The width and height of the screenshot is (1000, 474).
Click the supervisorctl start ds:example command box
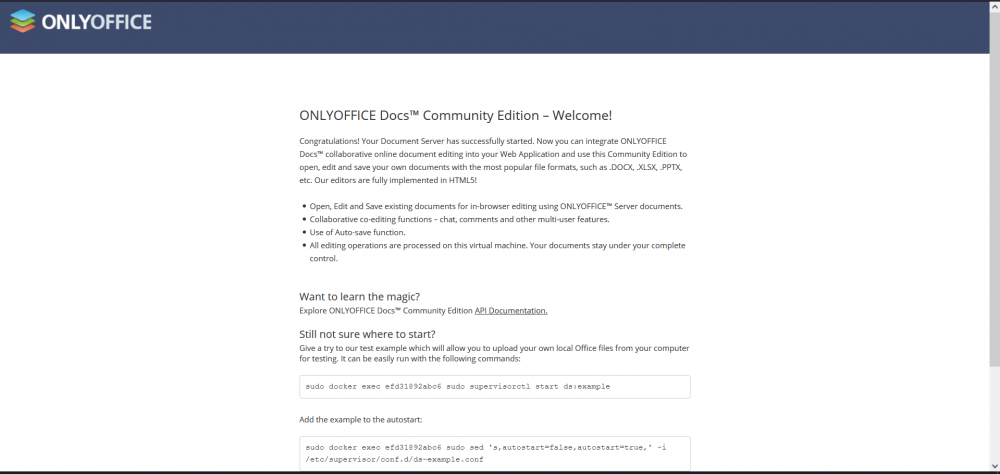(x=495, y=387)
